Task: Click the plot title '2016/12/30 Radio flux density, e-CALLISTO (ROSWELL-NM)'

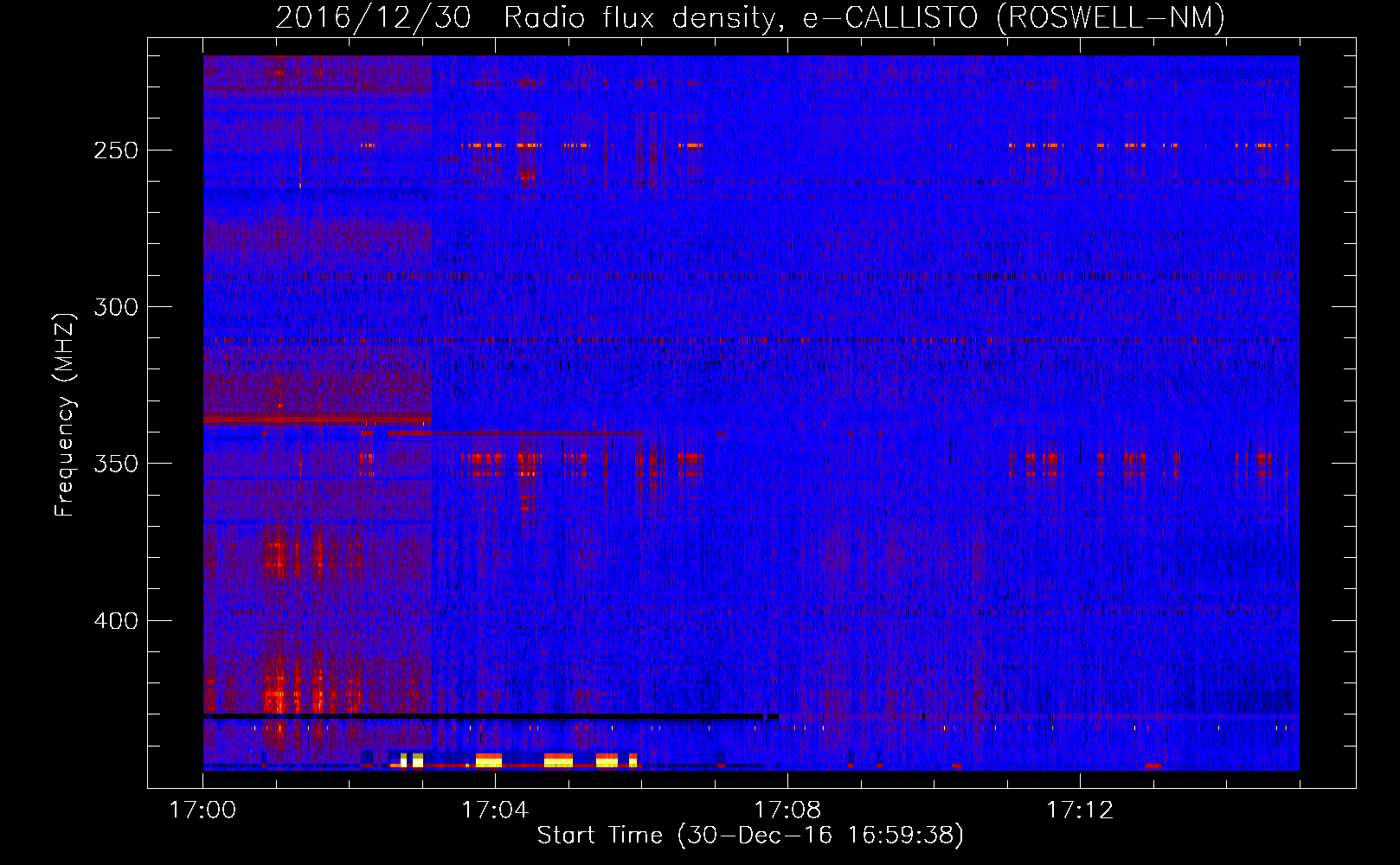Action: pos(750,17)
